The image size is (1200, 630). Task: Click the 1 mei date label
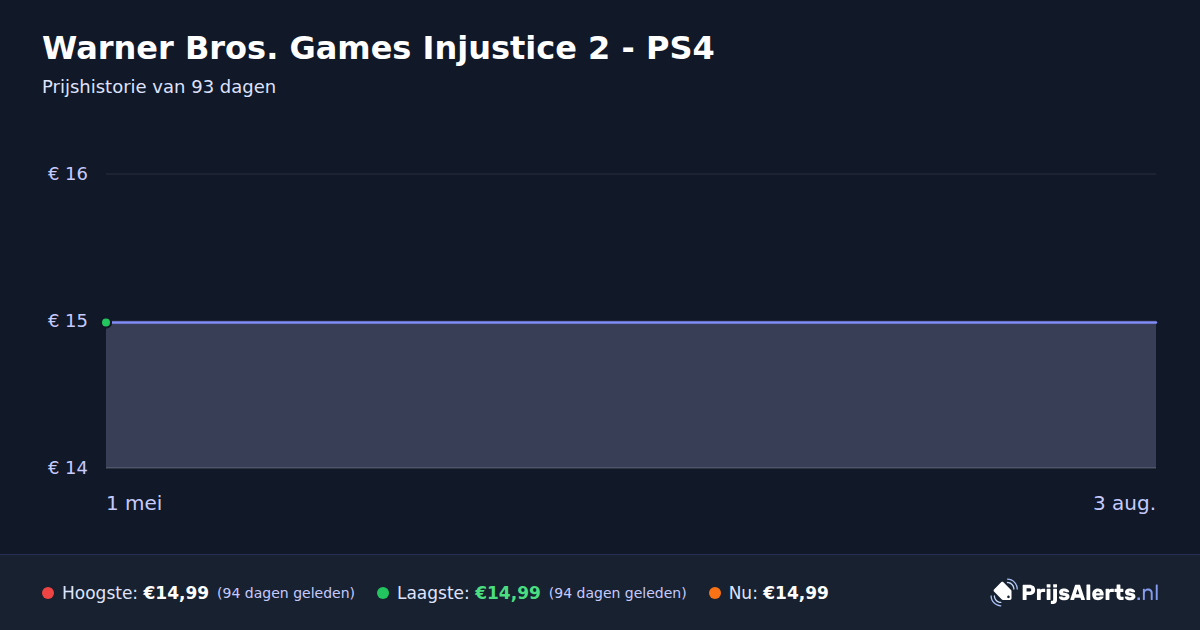coord(134,503)
